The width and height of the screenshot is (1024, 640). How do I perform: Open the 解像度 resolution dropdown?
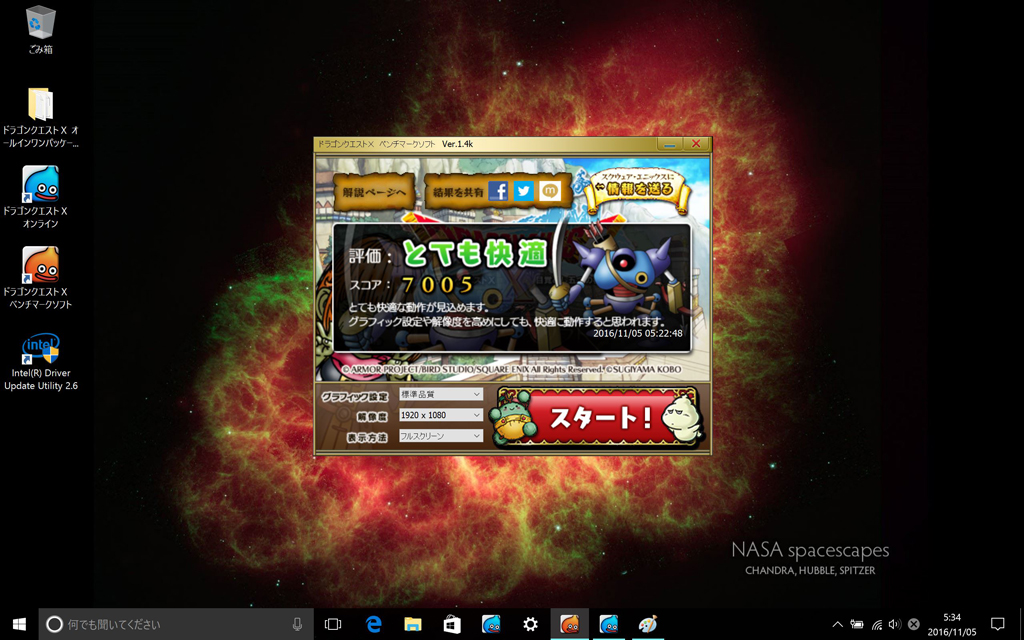pyautogui.click(x=441, y=415)
